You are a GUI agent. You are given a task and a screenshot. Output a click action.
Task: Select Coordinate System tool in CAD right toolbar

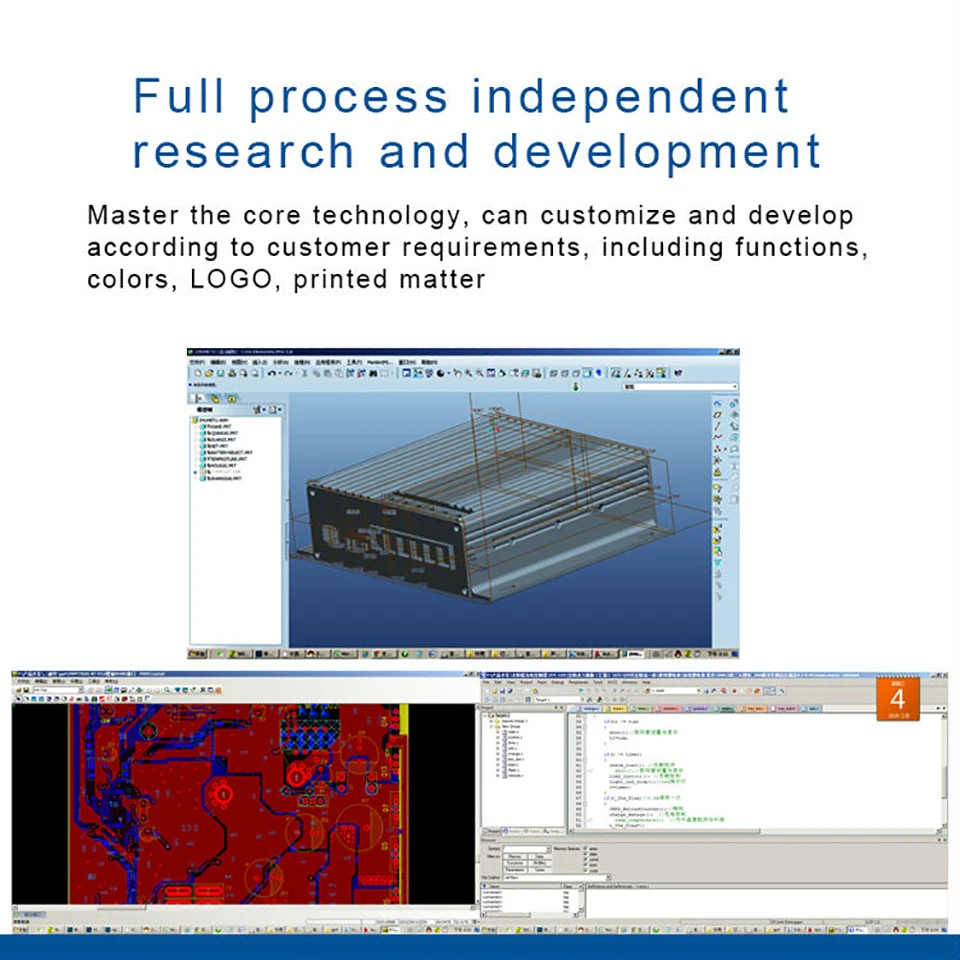[x=718, y=460]
